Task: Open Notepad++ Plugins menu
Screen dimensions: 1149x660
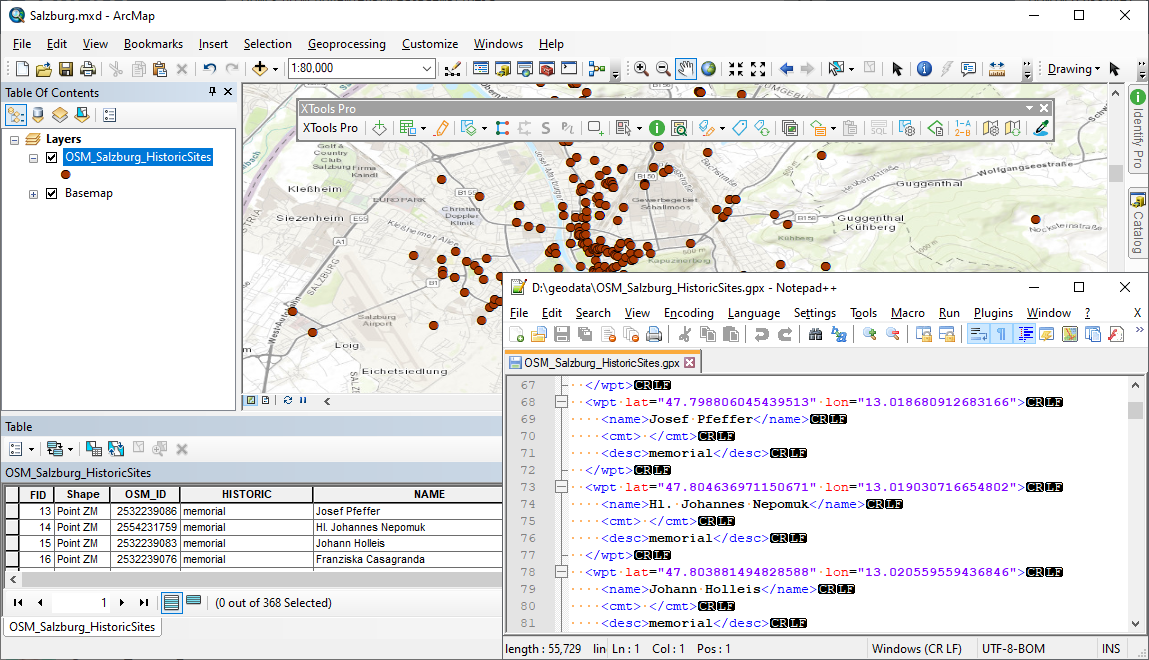Action: [993, 313]
